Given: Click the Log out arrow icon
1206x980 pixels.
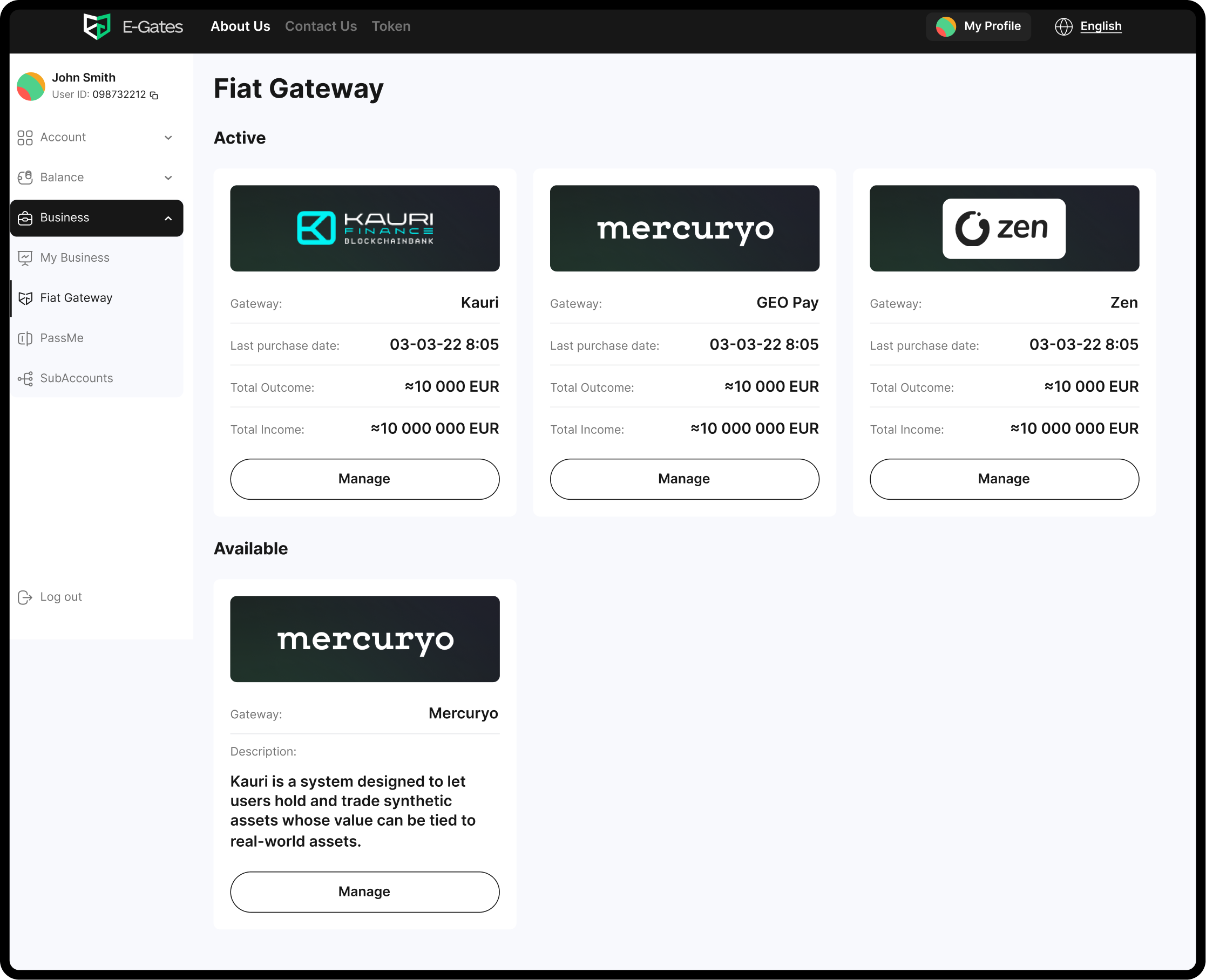Looking at the screenshot, I should tap(25, 597).
